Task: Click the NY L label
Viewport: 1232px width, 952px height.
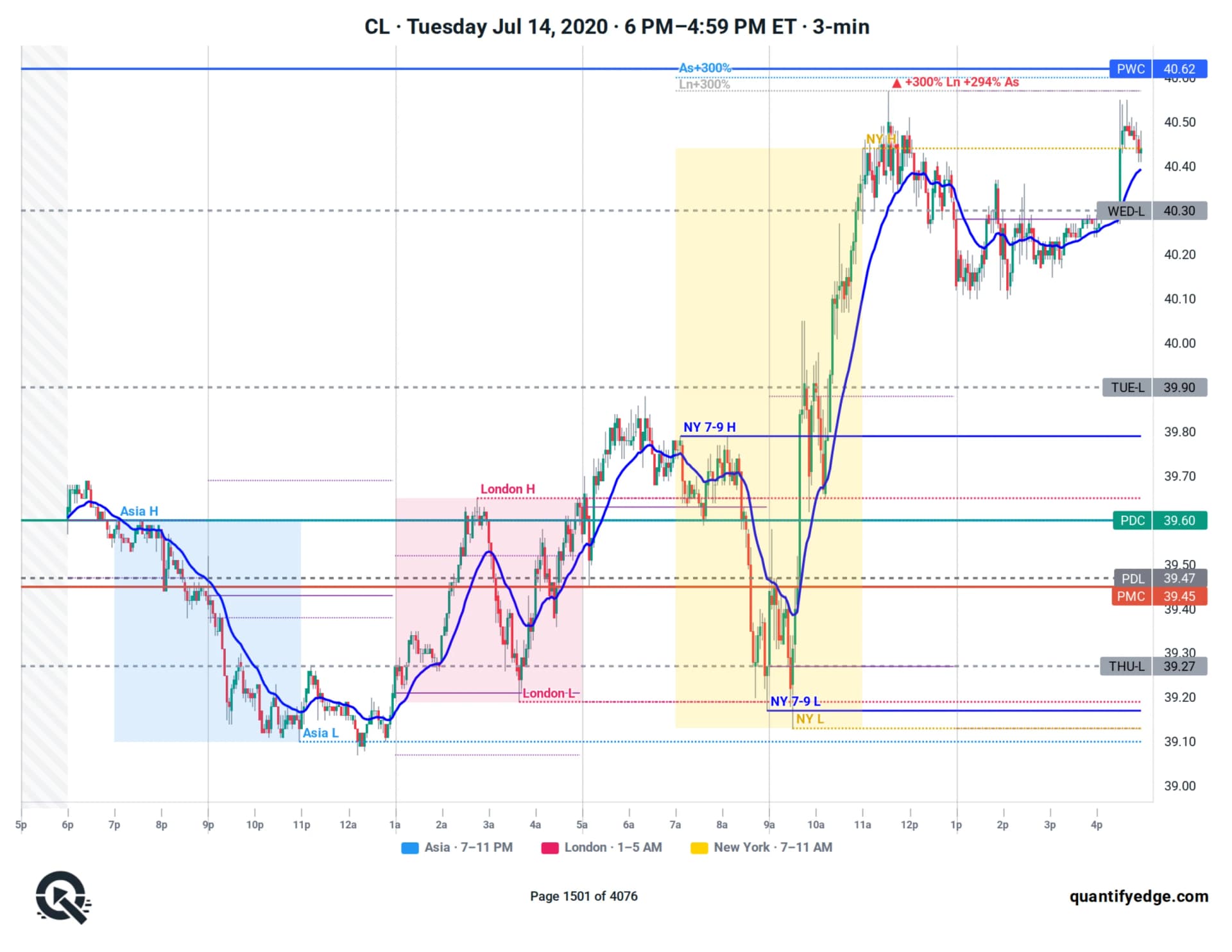Action: (x=810, y=719)
